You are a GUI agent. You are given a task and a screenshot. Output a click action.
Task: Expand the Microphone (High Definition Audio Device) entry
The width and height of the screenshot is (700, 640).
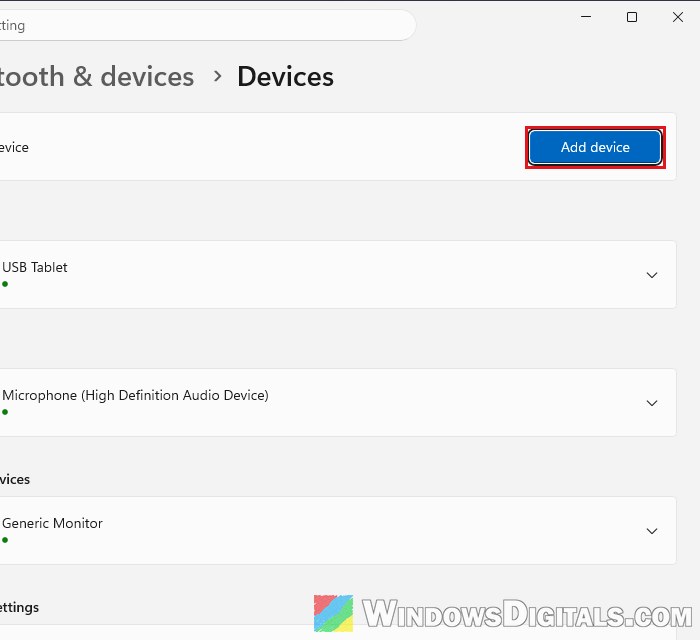[652, 403]
